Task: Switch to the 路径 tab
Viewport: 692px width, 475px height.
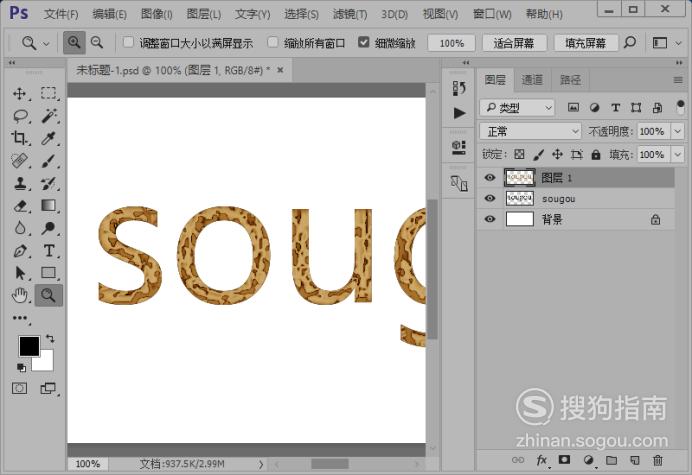Action: click(571, 80)
